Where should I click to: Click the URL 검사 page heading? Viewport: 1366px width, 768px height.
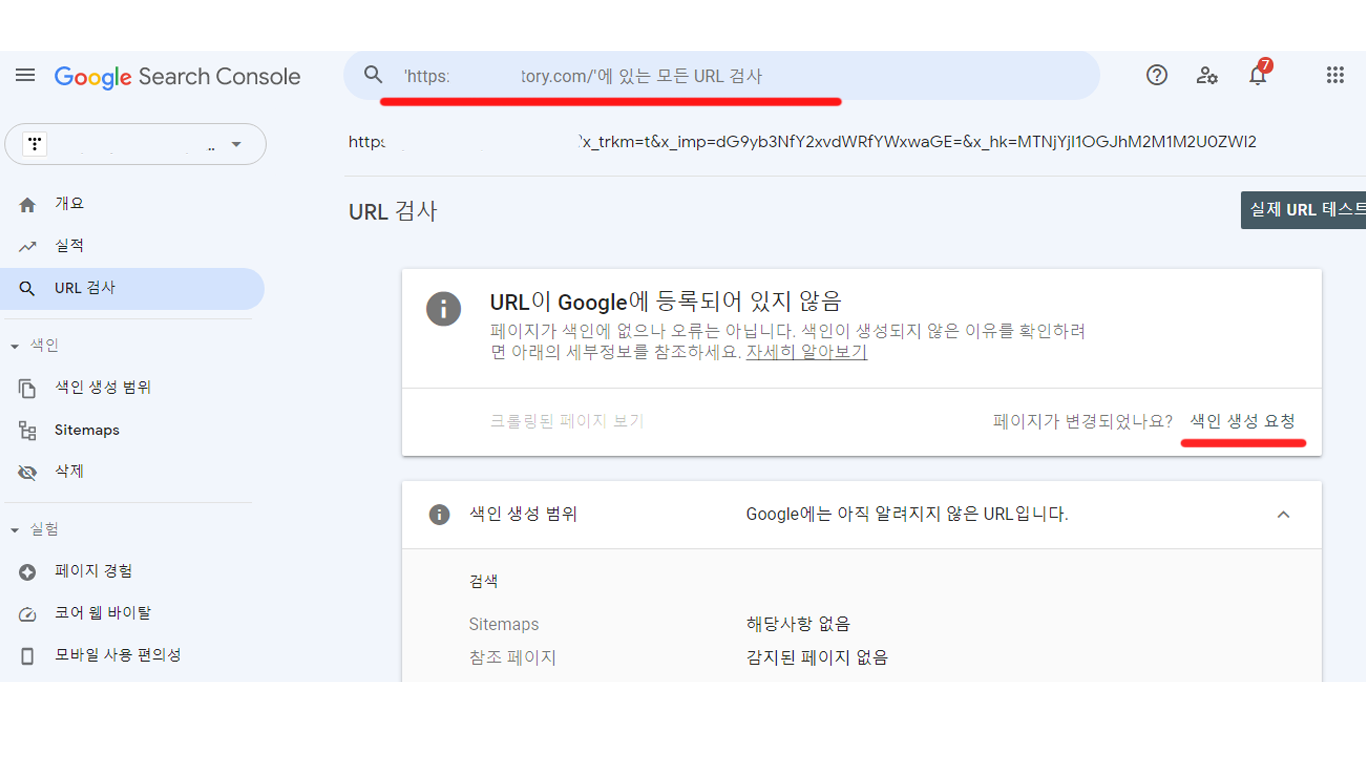pos(393,212)
